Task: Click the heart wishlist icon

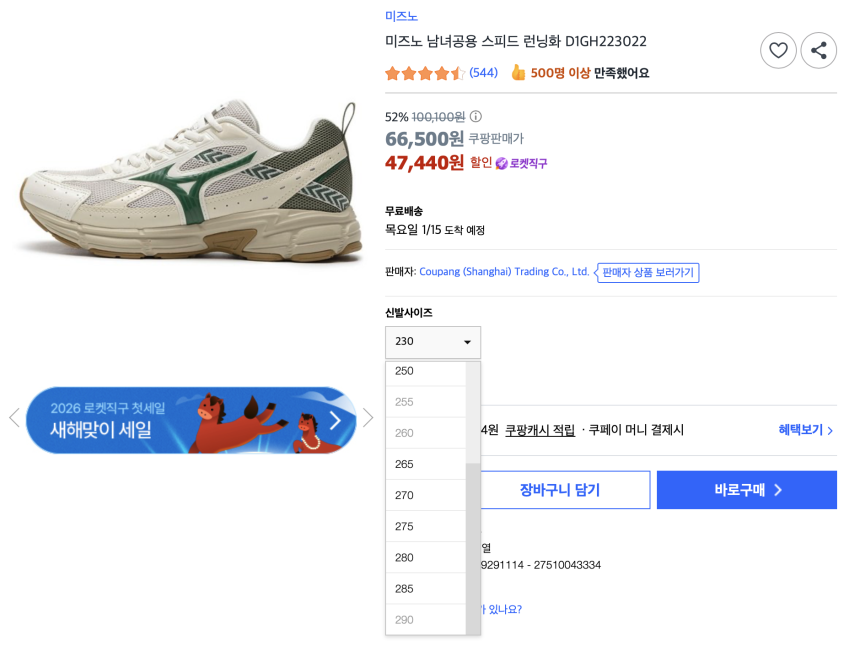Action: click(778, 51)
